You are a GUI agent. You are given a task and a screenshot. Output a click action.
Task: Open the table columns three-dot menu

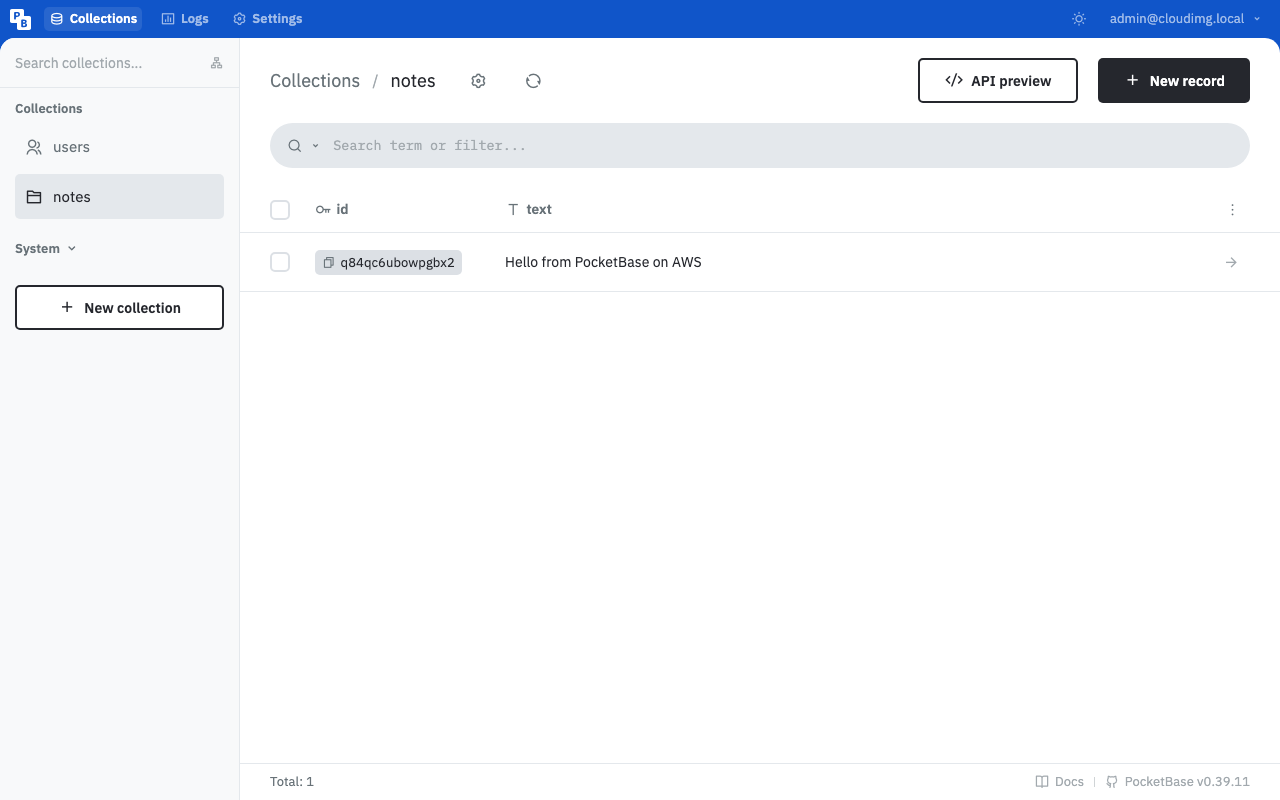pyautogui.click(x=1232, y=210)
